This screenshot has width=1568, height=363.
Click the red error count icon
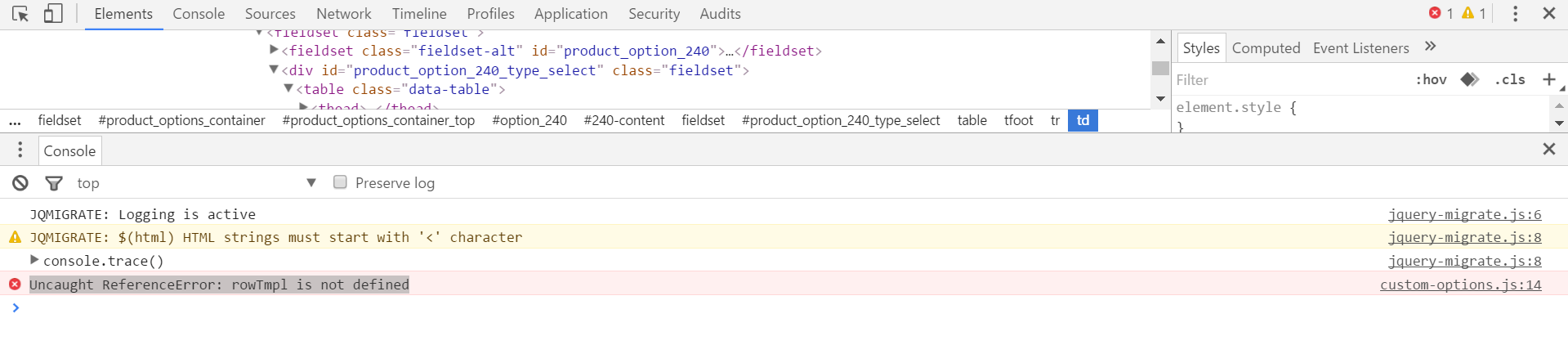coord(1435,13)
